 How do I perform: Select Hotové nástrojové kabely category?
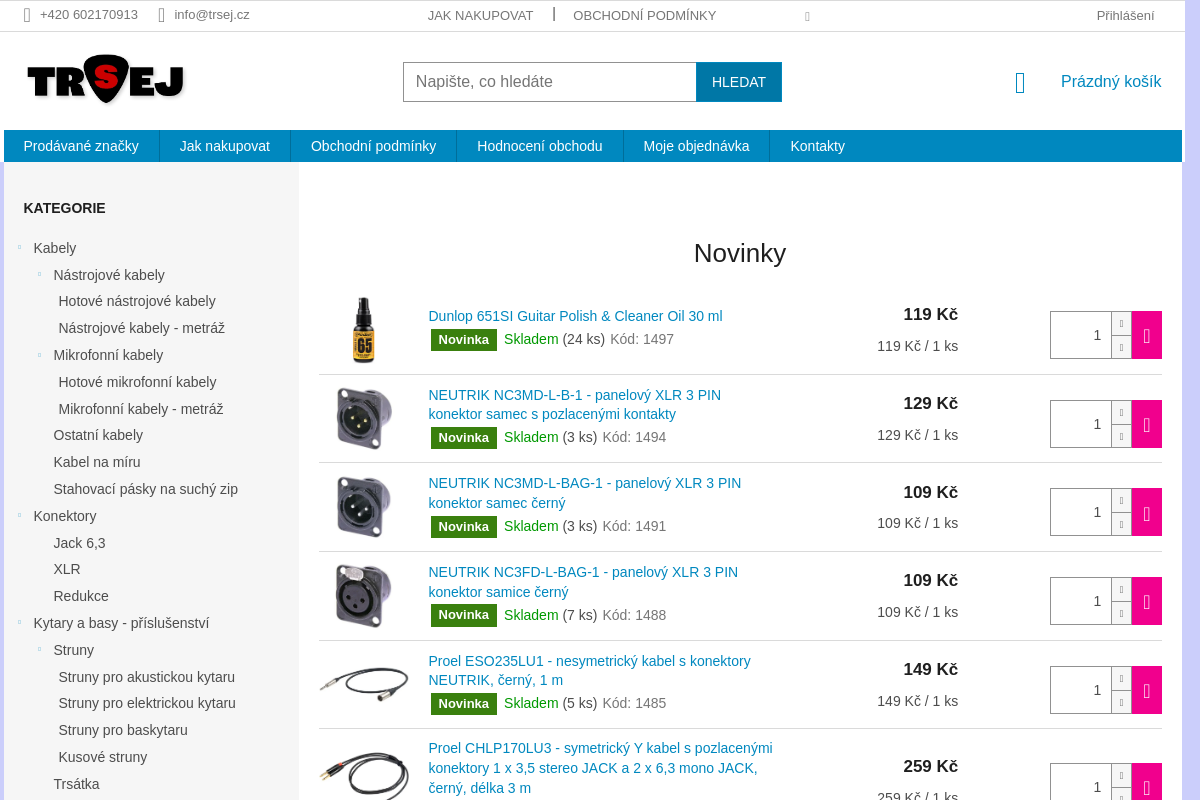[x=137, y=301]
